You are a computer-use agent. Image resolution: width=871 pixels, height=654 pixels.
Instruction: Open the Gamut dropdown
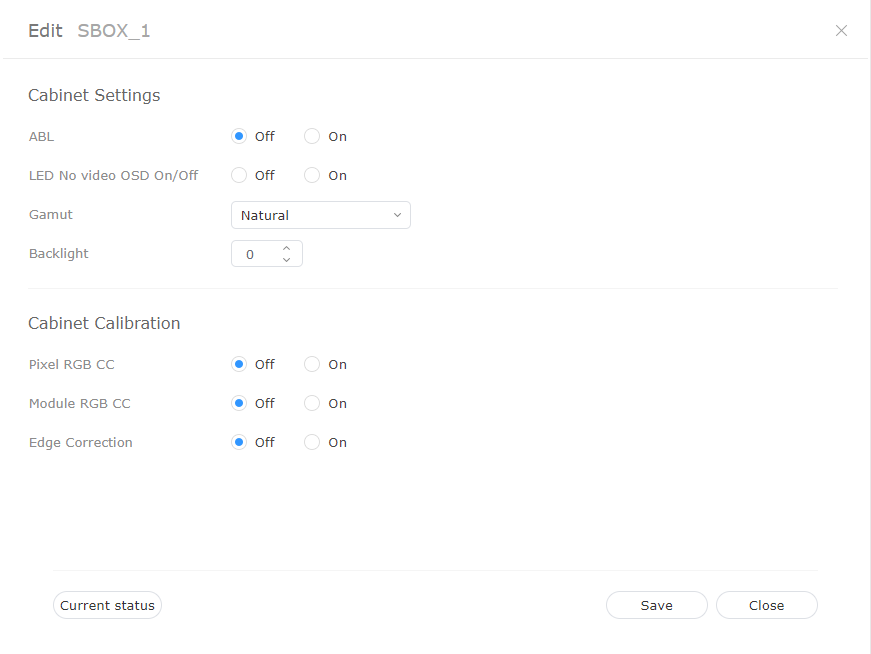(x=320, y=215)
